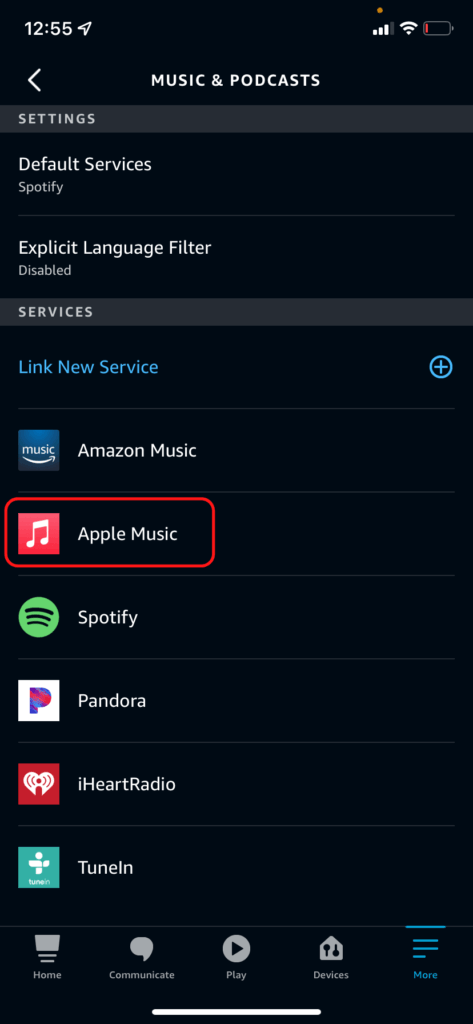
Task: Tap the back arrow icon
Action: coord(35,80)
